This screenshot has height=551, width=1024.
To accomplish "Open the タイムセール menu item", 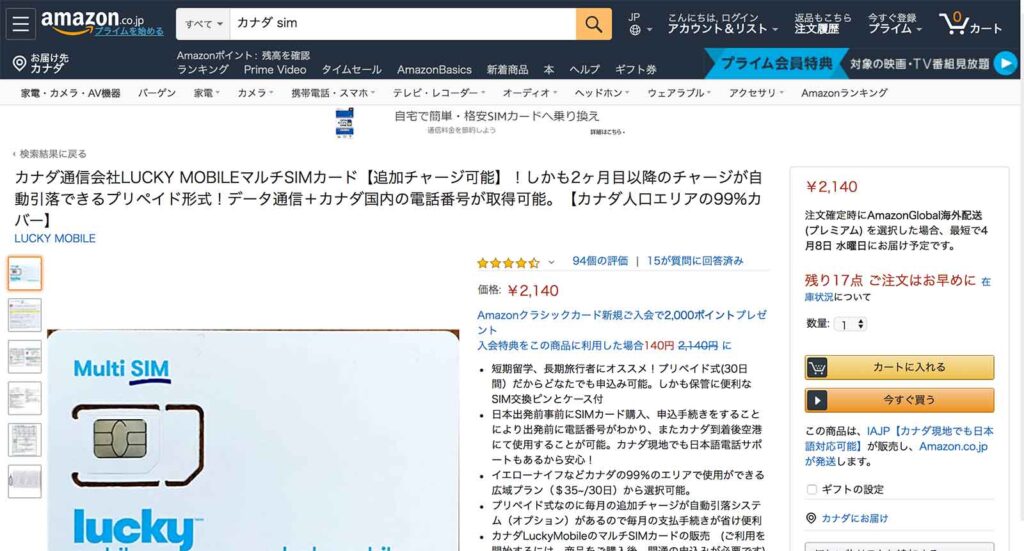I will tap(351, 69).
